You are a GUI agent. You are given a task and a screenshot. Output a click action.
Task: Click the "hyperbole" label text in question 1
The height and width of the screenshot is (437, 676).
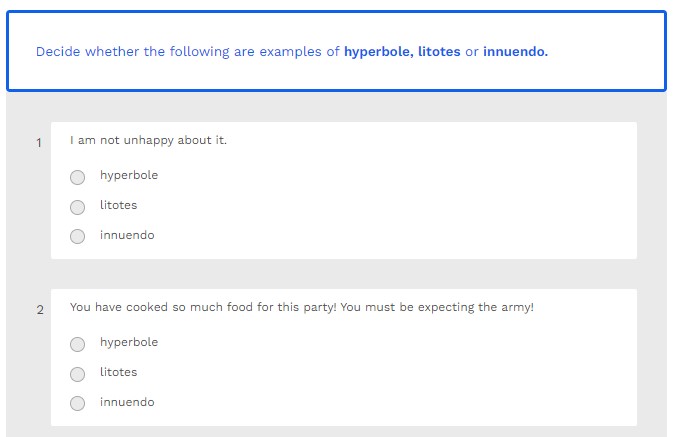(128, 176)
